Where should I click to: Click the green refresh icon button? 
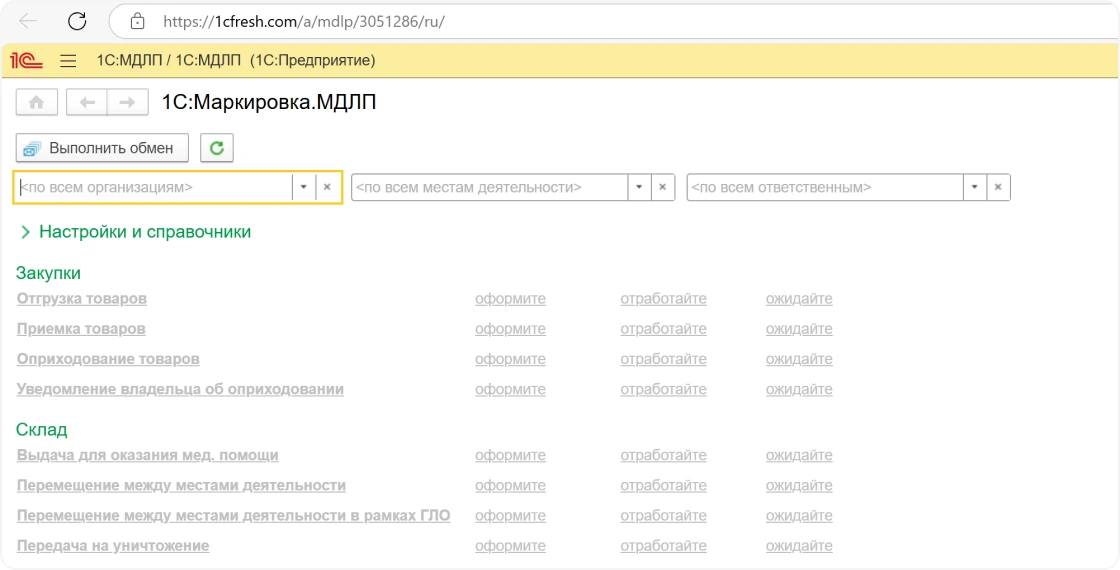[216, 148]
